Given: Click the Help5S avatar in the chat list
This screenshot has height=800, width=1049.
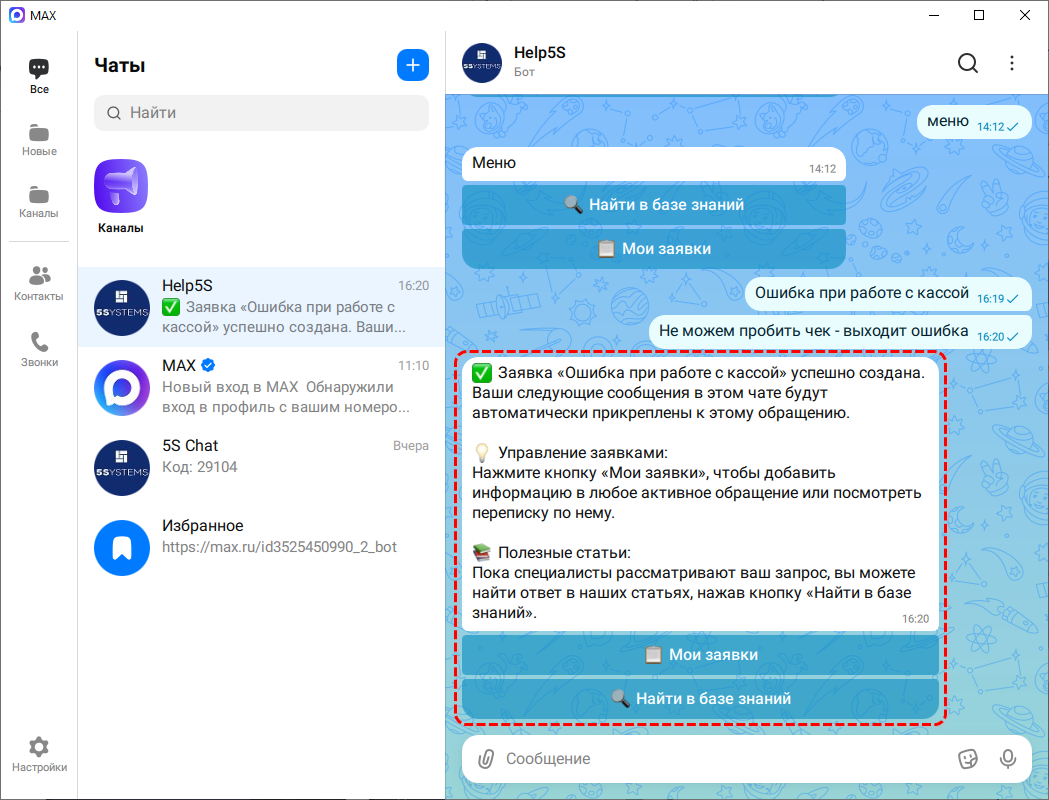Looking at the screenshot, I should [122, 308].
